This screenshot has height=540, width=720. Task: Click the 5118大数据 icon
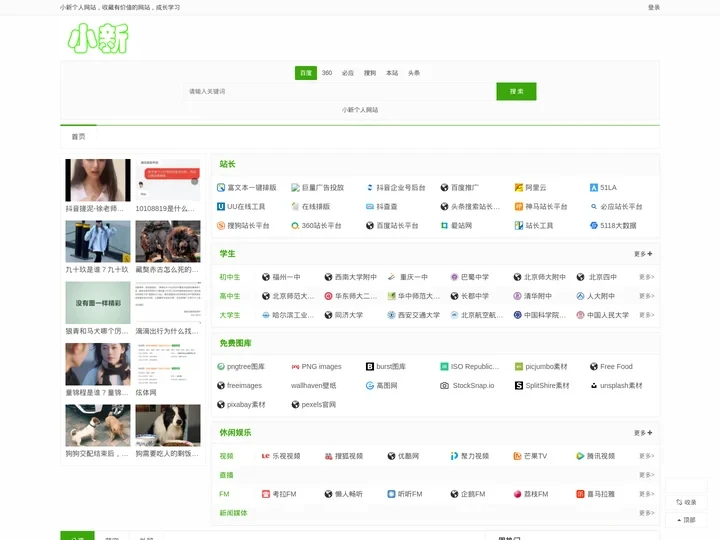click(x=593, y=225)
